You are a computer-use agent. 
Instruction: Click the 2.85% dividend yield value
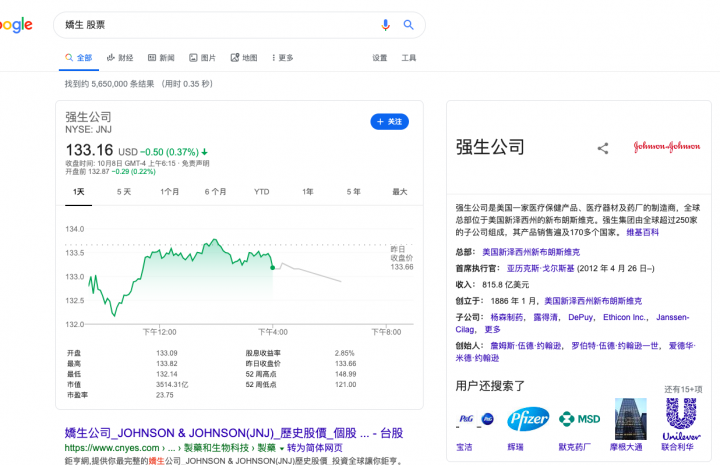coord(344,353)
